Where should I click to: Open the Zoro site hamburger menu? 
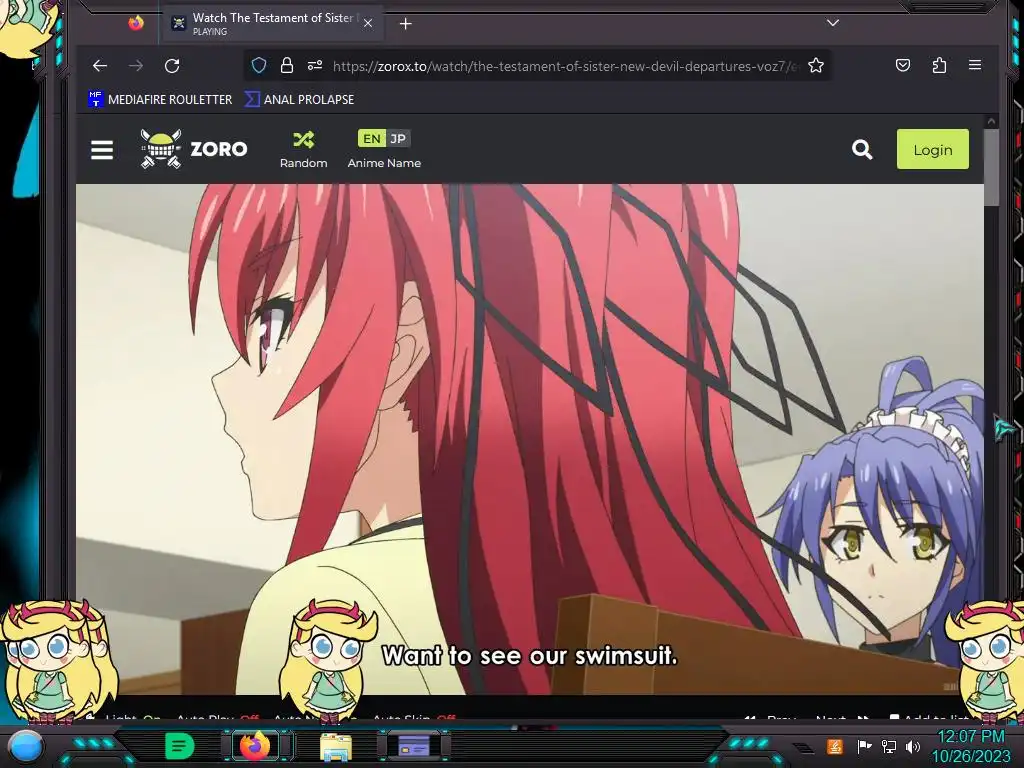102,150
